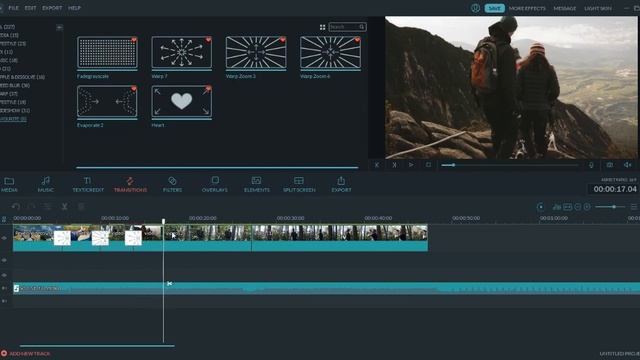Select the Ripple & Dissolve (18) category
Viewport: 640px width, 360px height.
(22, 77)
